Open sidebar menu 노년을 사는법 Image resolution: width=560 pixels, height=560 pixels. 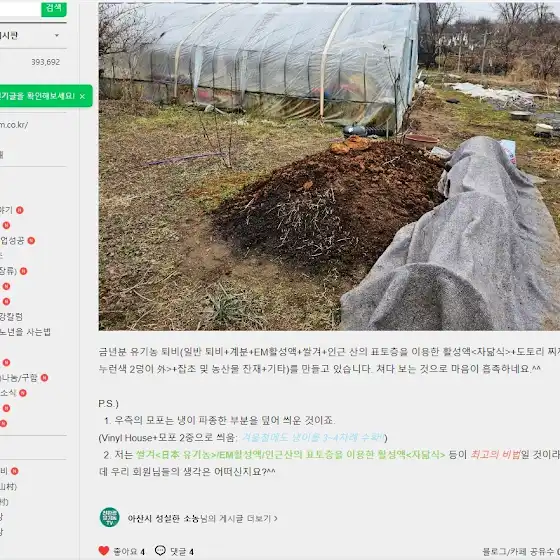[25, 332]
